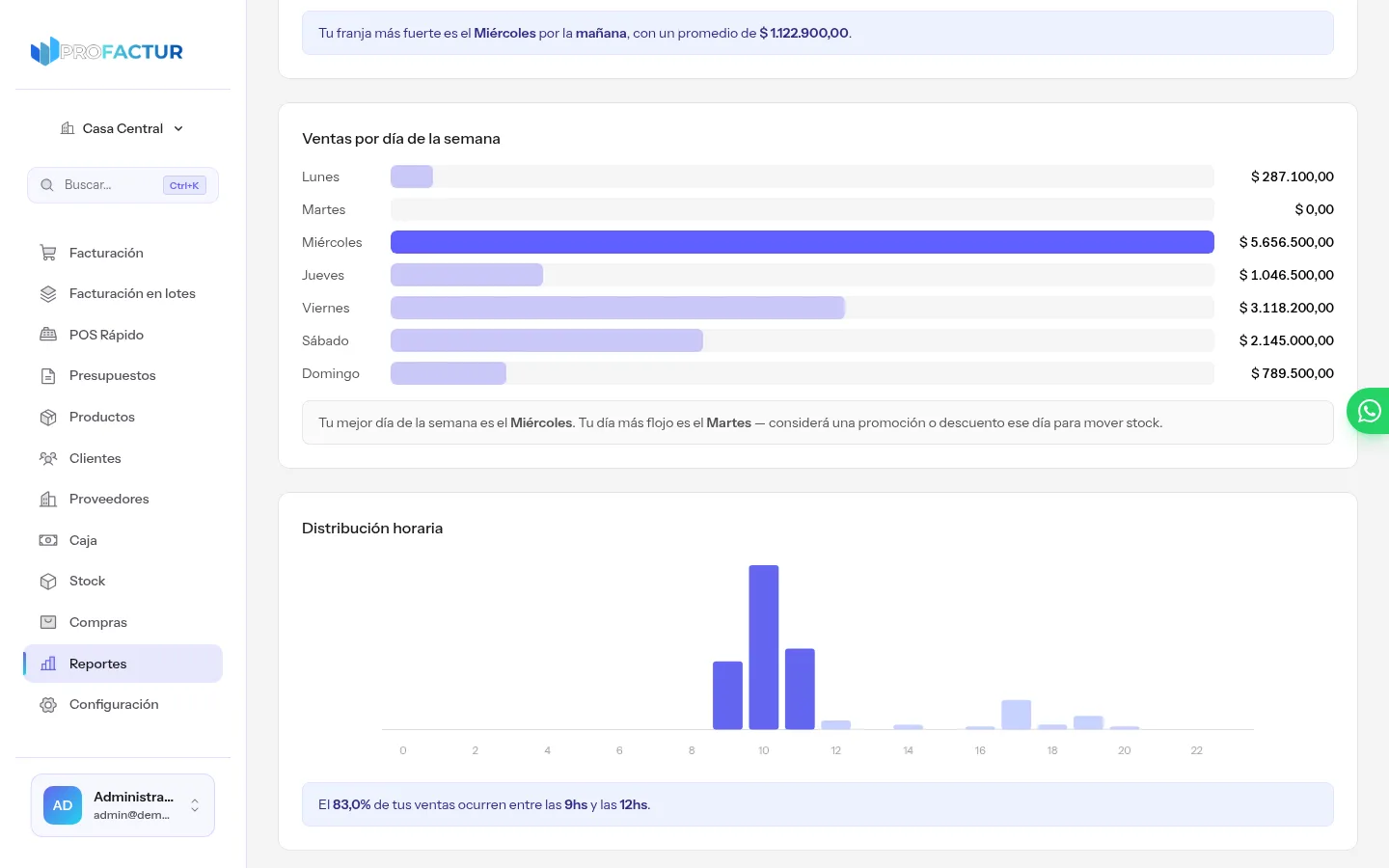Open the Facturación menu item
Viewport: 1389px width, 868px height.
click(x=123, y=253)
